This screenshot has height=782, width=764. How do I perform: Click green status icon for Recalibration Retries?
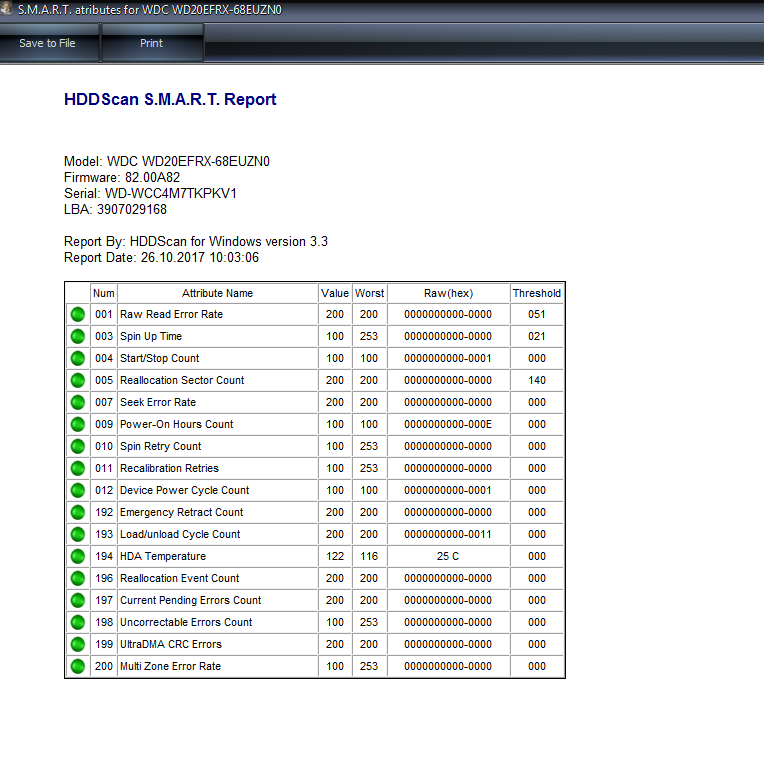78,468
